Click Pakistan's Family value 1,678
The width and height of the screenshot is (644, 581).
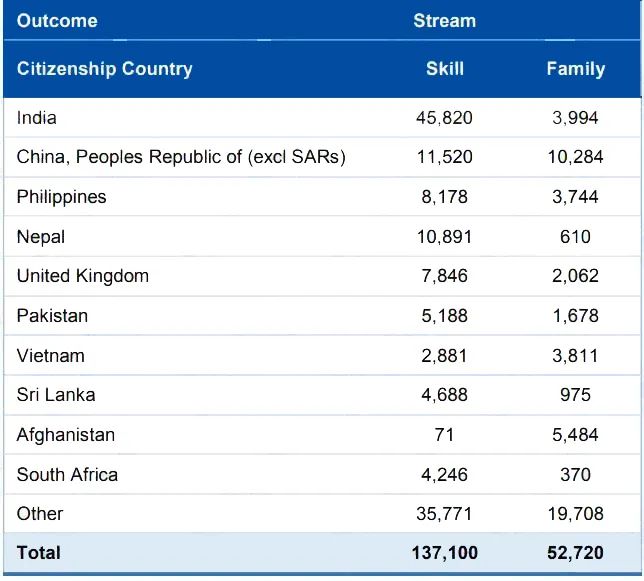[x=575, y=316]
